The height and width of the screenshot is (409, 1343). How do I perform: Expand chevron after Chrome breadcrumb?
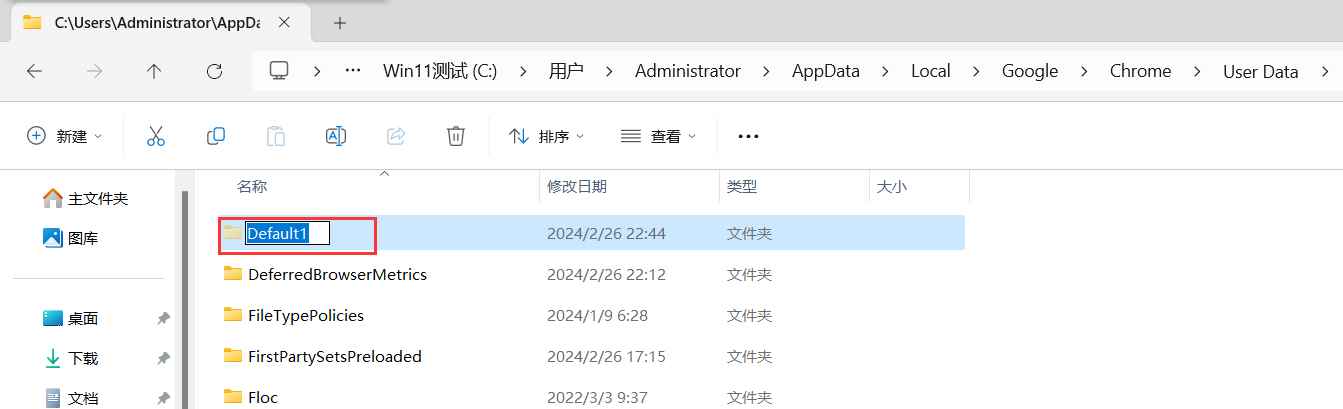point(1198,71)
